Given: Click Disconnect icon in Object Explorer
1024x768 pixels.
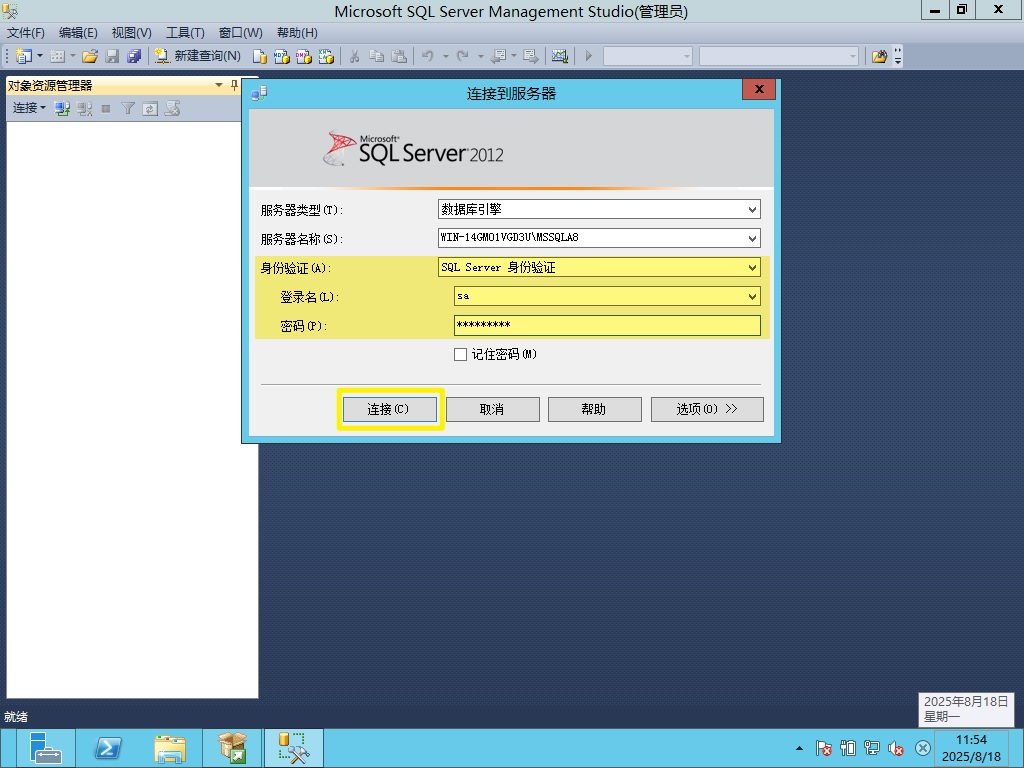Looking at the screenshot, I should coord(84,108).
